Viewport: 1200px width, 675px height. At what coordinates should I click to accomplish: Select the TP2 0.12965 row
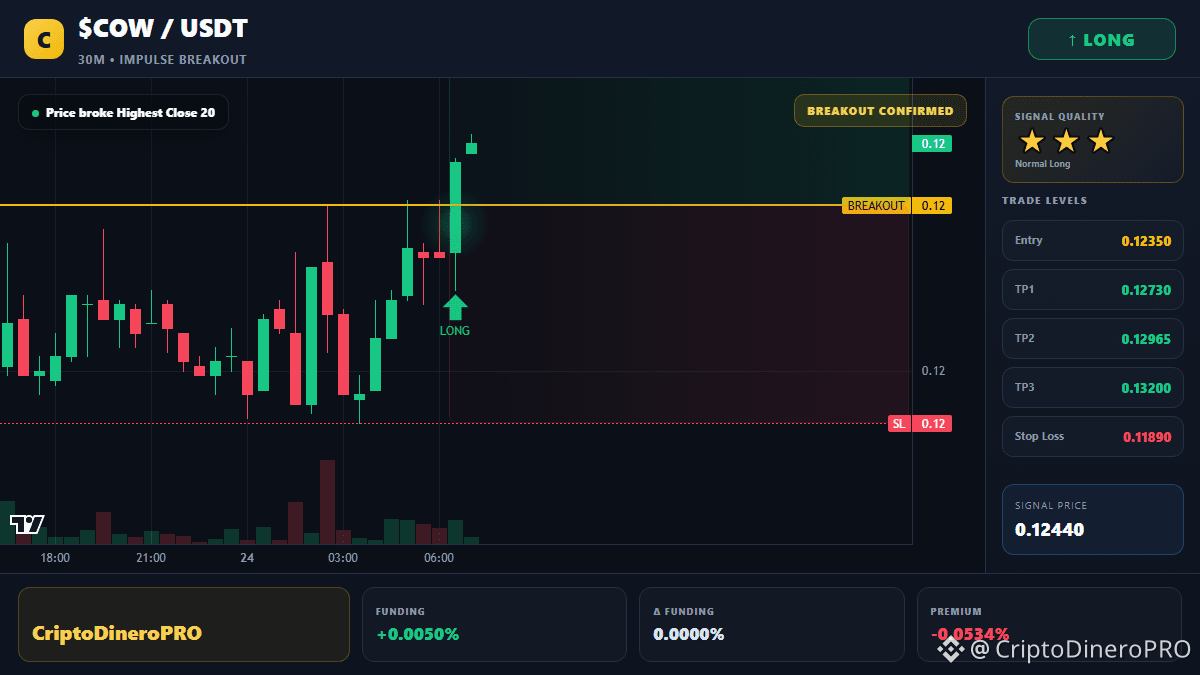pyautogui.click(x=1093, y=338)
